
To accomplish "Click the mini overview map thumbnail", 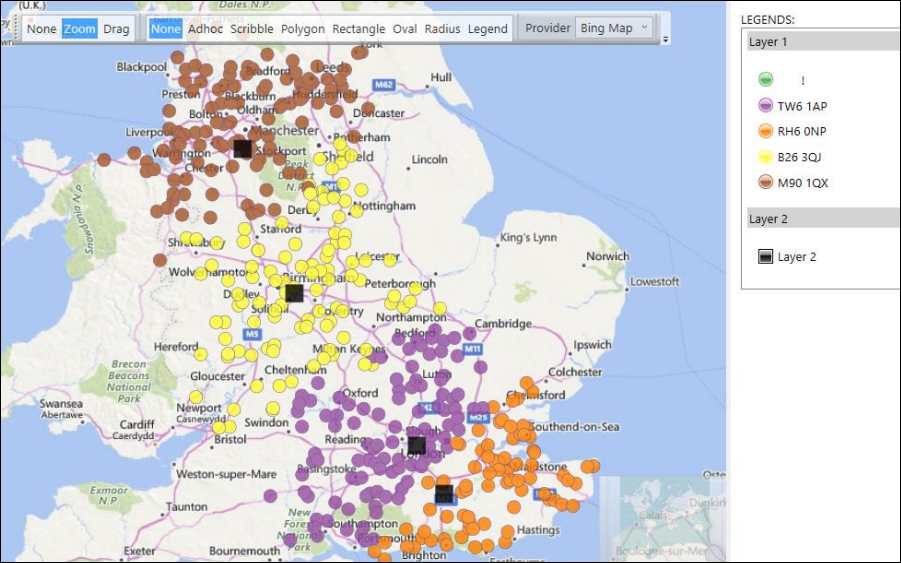I will [x=661, y=517].
